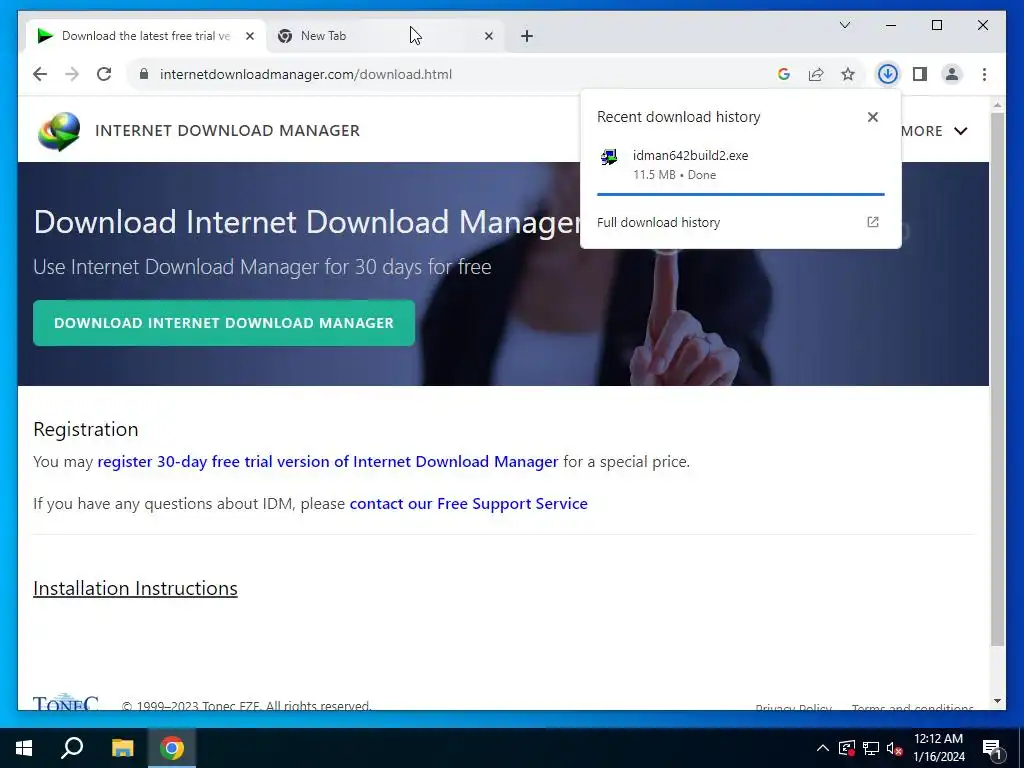Open the Chrome three-dot menu
This screenshot has height=768, width=1024.
click(984, 74)
